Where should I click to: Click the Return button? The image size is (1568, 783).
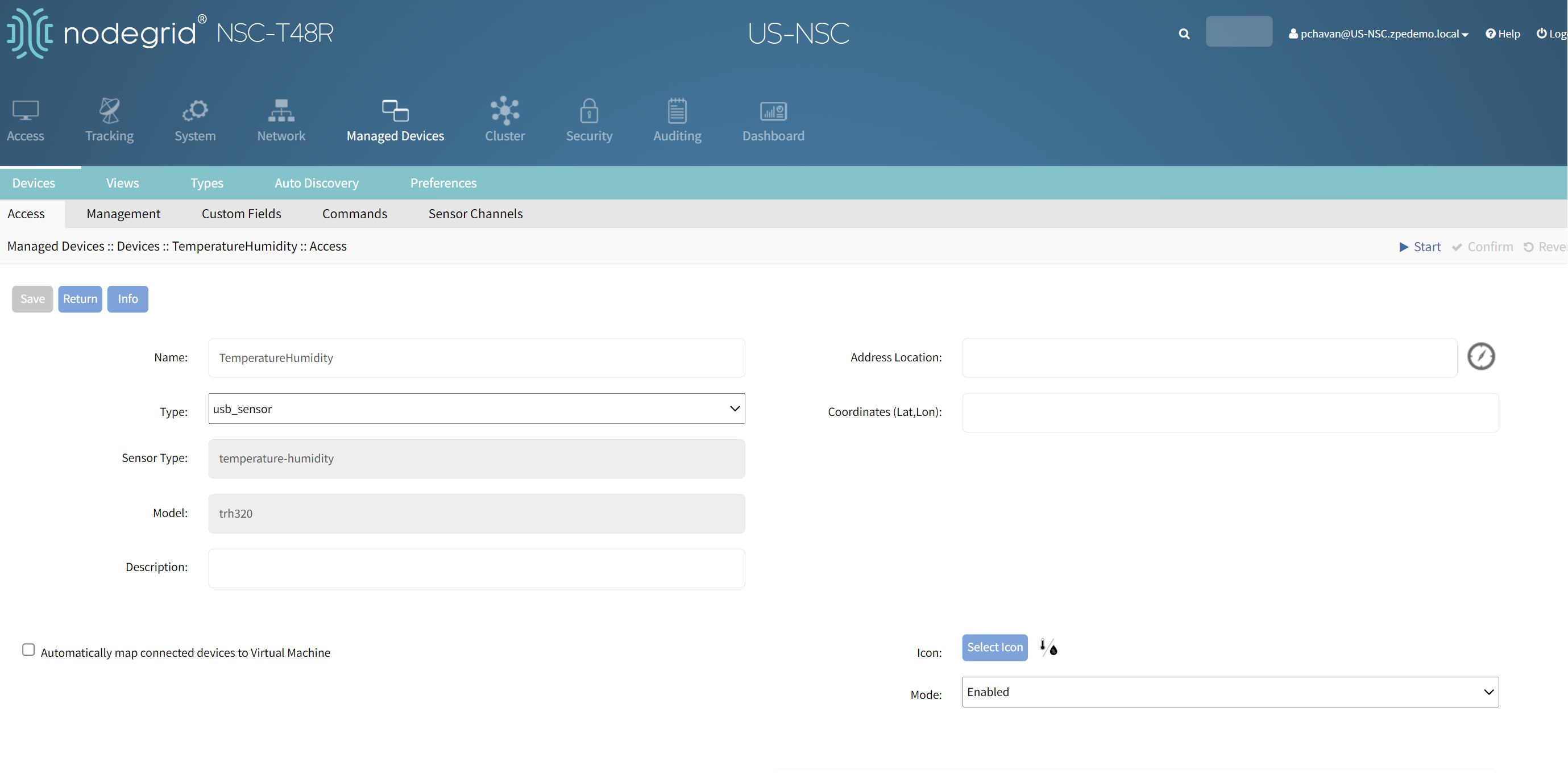80,299
